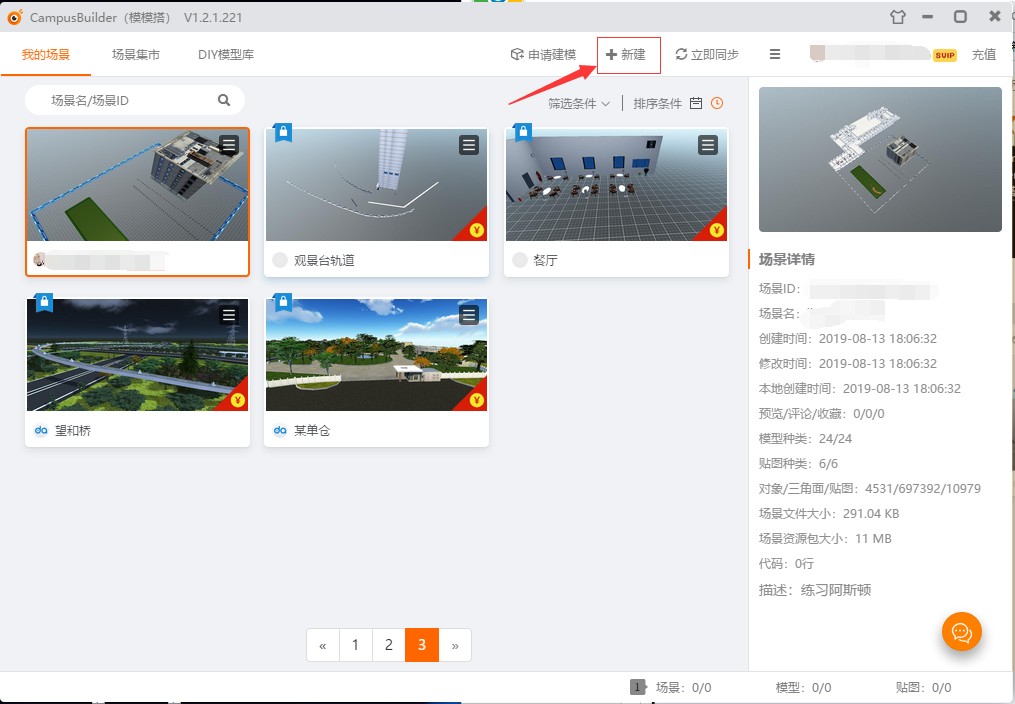
Task: Click the lock badge on 观景台轨道 card
Action: click(283, 132)
